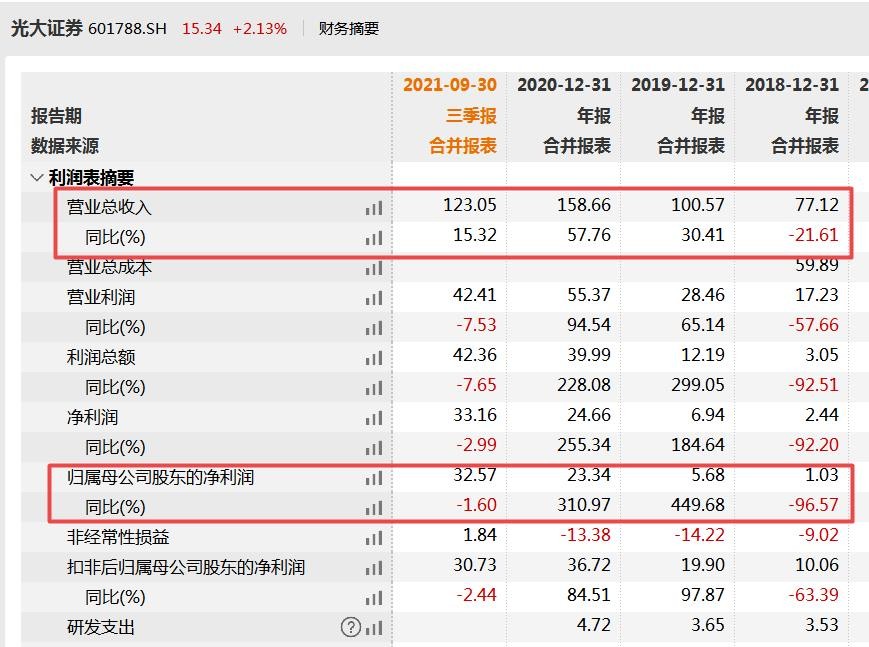Click total operating cost value 59.89
The width and height of the screenshot is (869, 647).
click(817, 265)
